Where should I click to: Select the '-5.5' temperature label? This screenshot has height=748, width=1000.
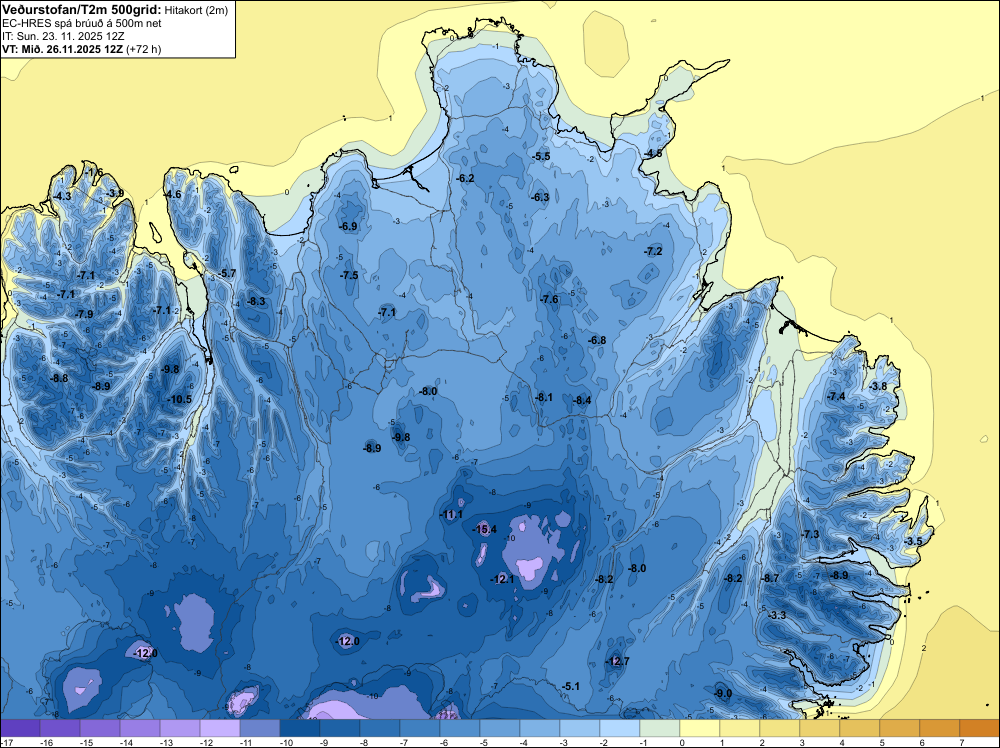[x=541, y=156]
